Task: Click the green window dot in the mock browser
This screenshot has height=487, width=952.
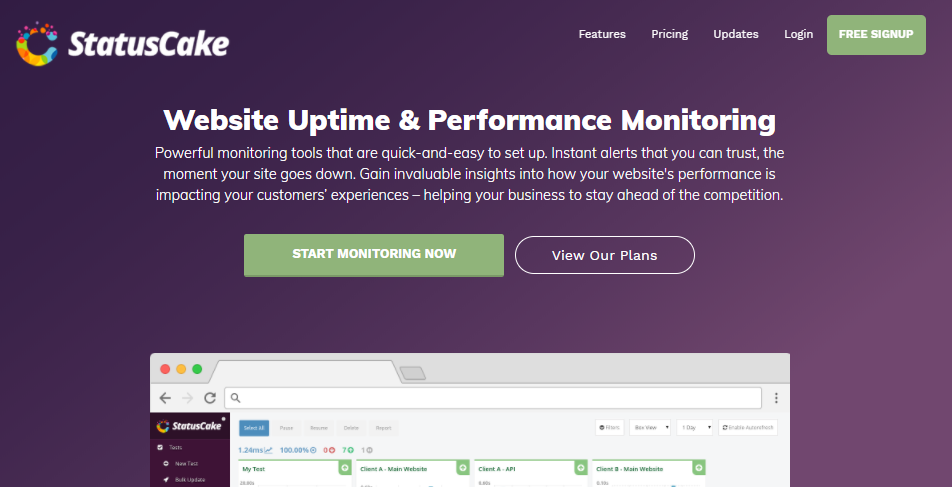Action: click(x=197, y=369)
